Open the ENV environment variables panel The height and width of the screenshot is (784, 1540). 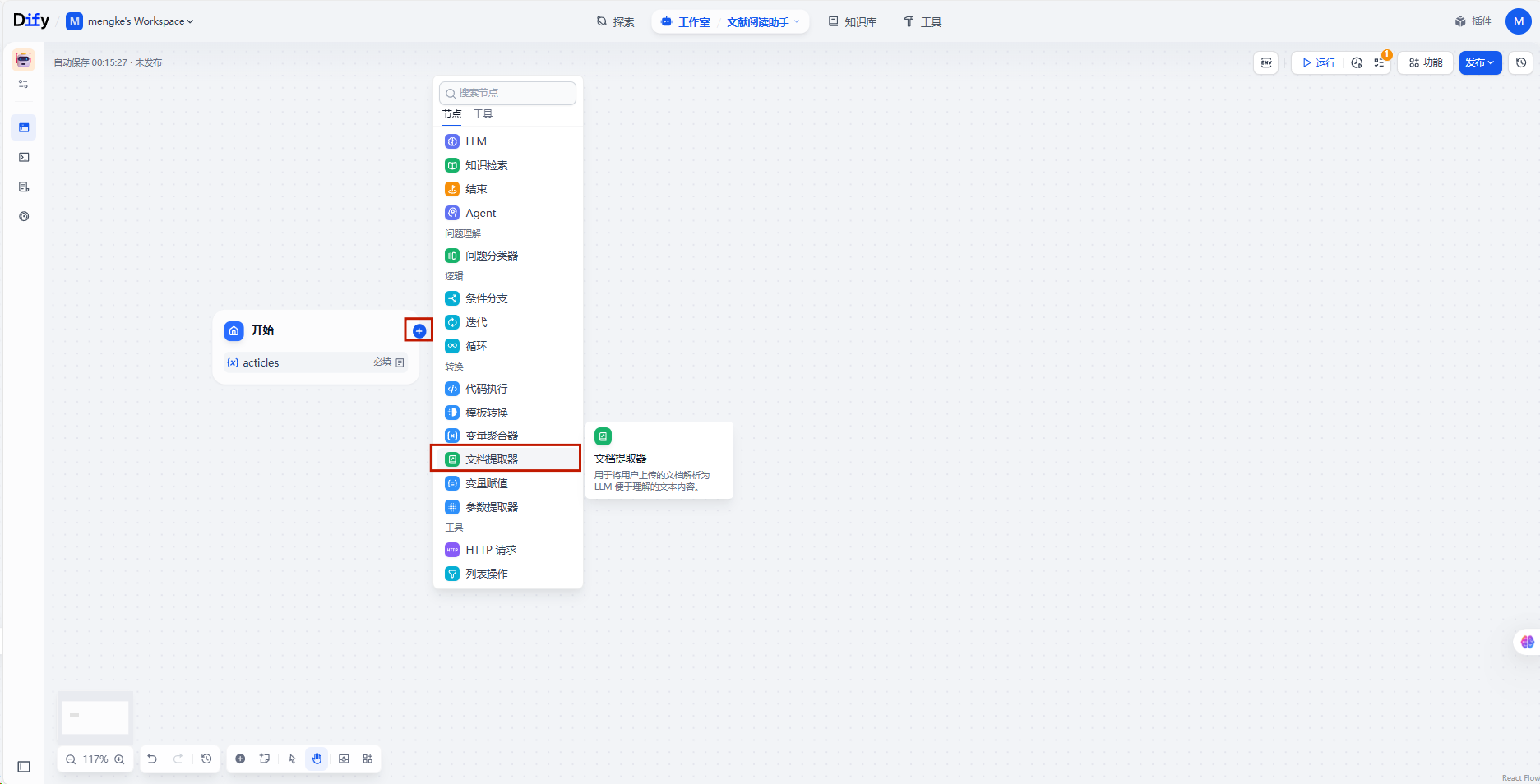(1266, 62)
